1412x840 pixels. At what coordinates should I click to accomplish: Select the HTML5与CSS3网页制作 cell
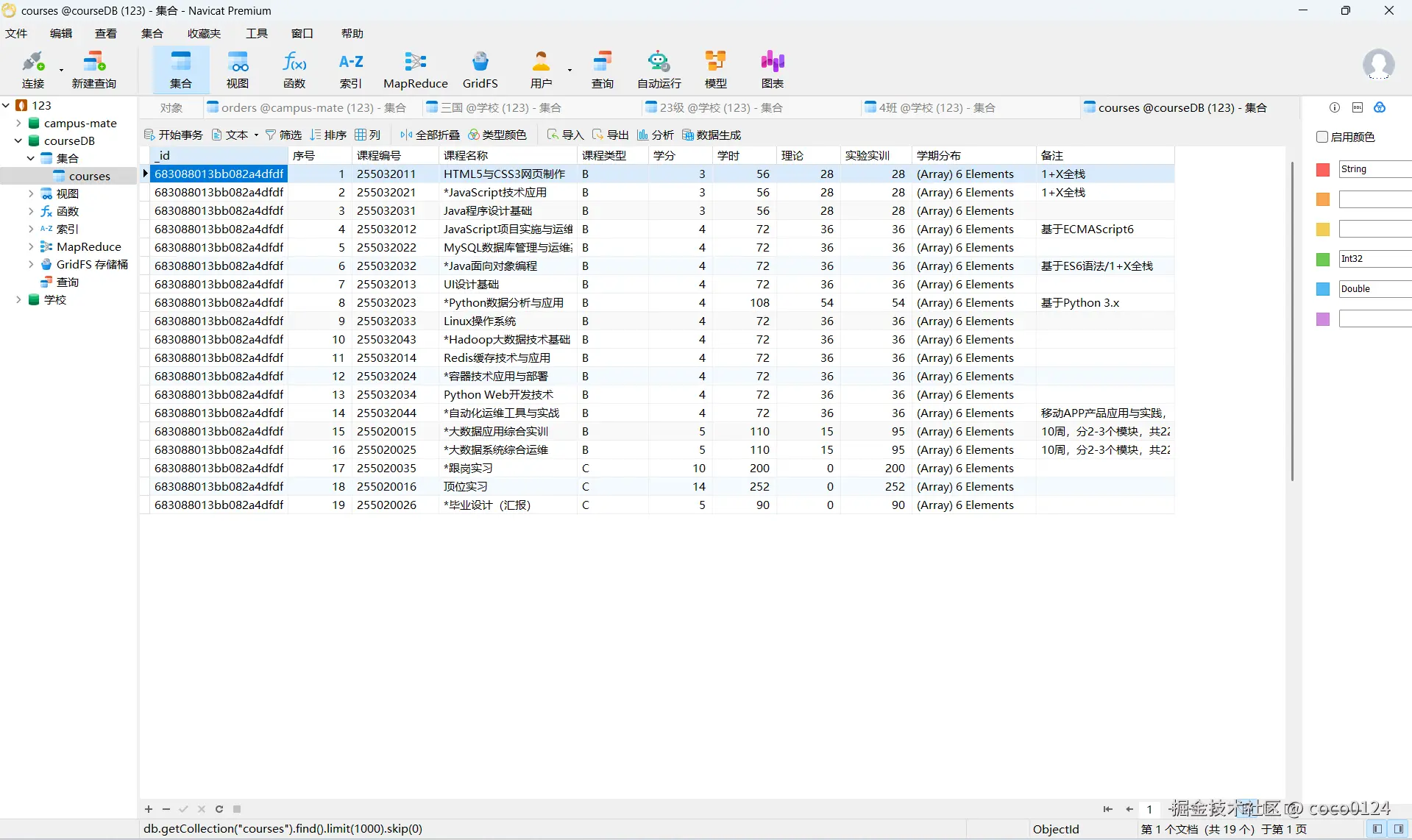click(508, 174)
